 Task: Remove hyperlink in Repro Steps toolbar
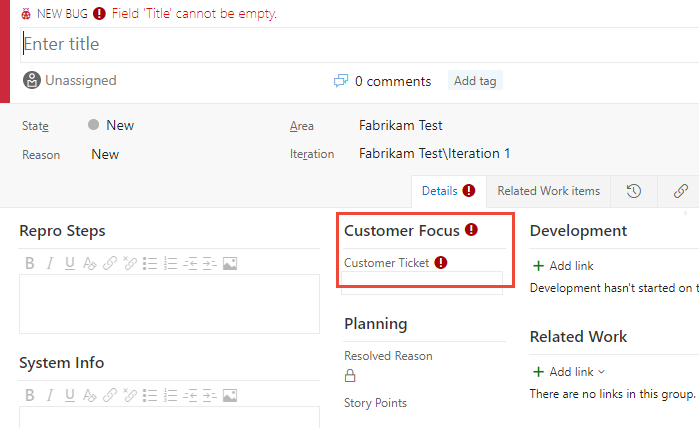pyautogui.click(x=130, y=264)
